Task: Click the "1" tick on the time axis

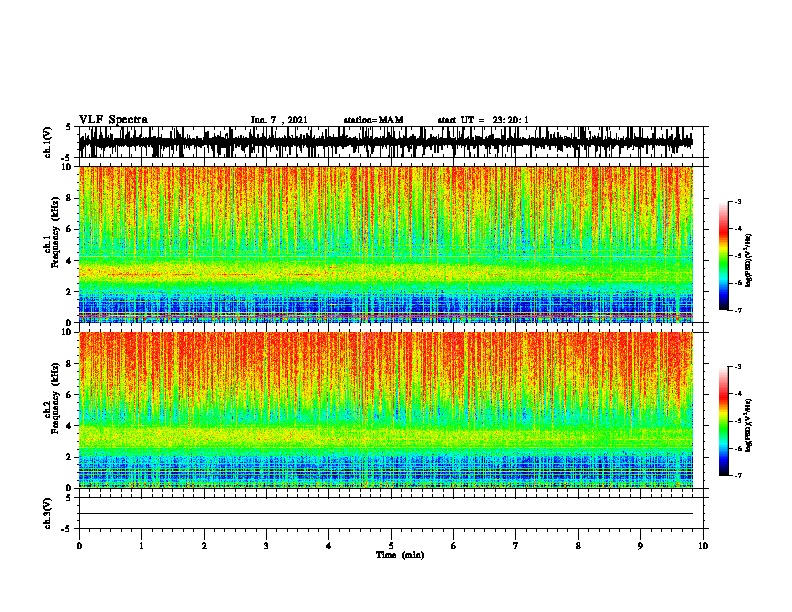Action: tap(141, 546)
